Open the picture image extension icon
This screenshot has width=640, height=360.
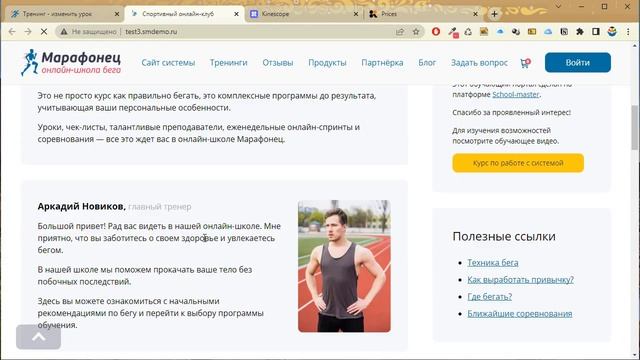coord(484,31)
